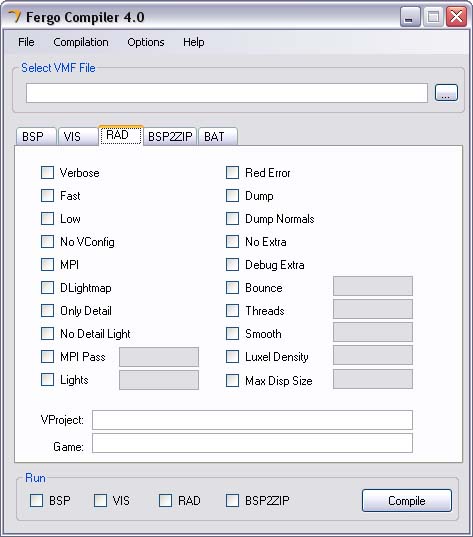
Task: Enable the Bounce checkbox
Action: tap(232, 288)
